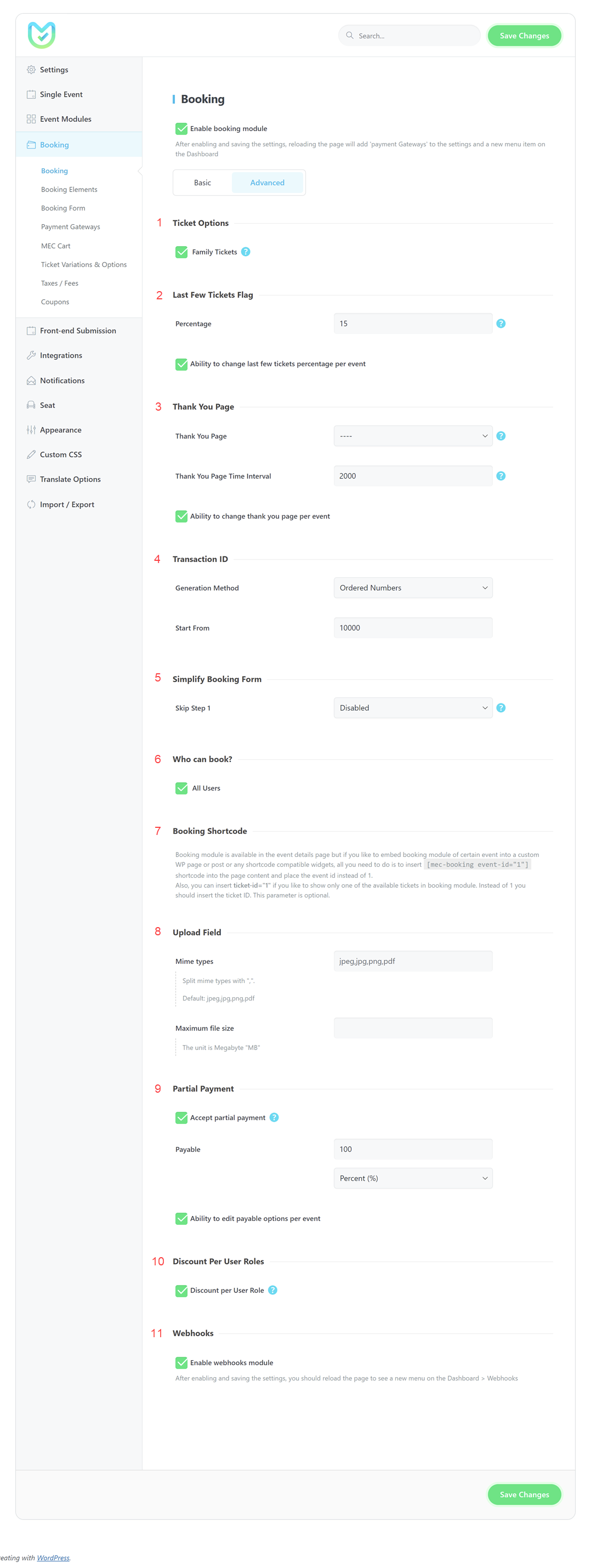Screen dimensions: 591x1568
Task: Click the Seat chair icon
Action: click(x=31, y=405)
